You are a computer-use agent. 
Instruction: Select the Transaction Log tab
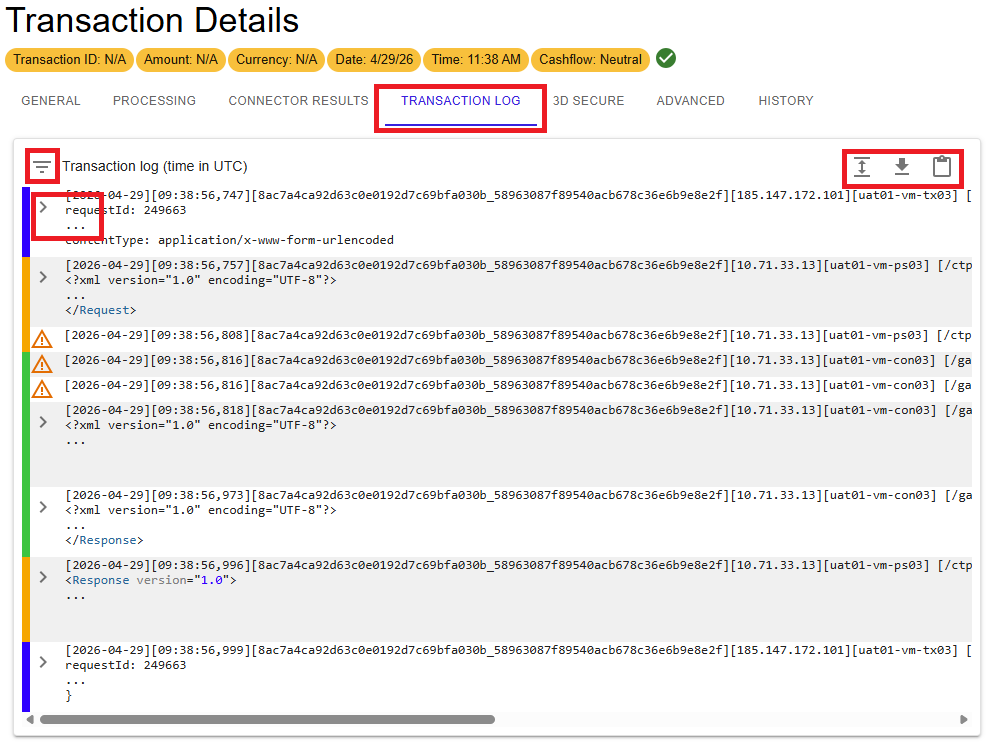pyautogui.click(x=460, y=101)
